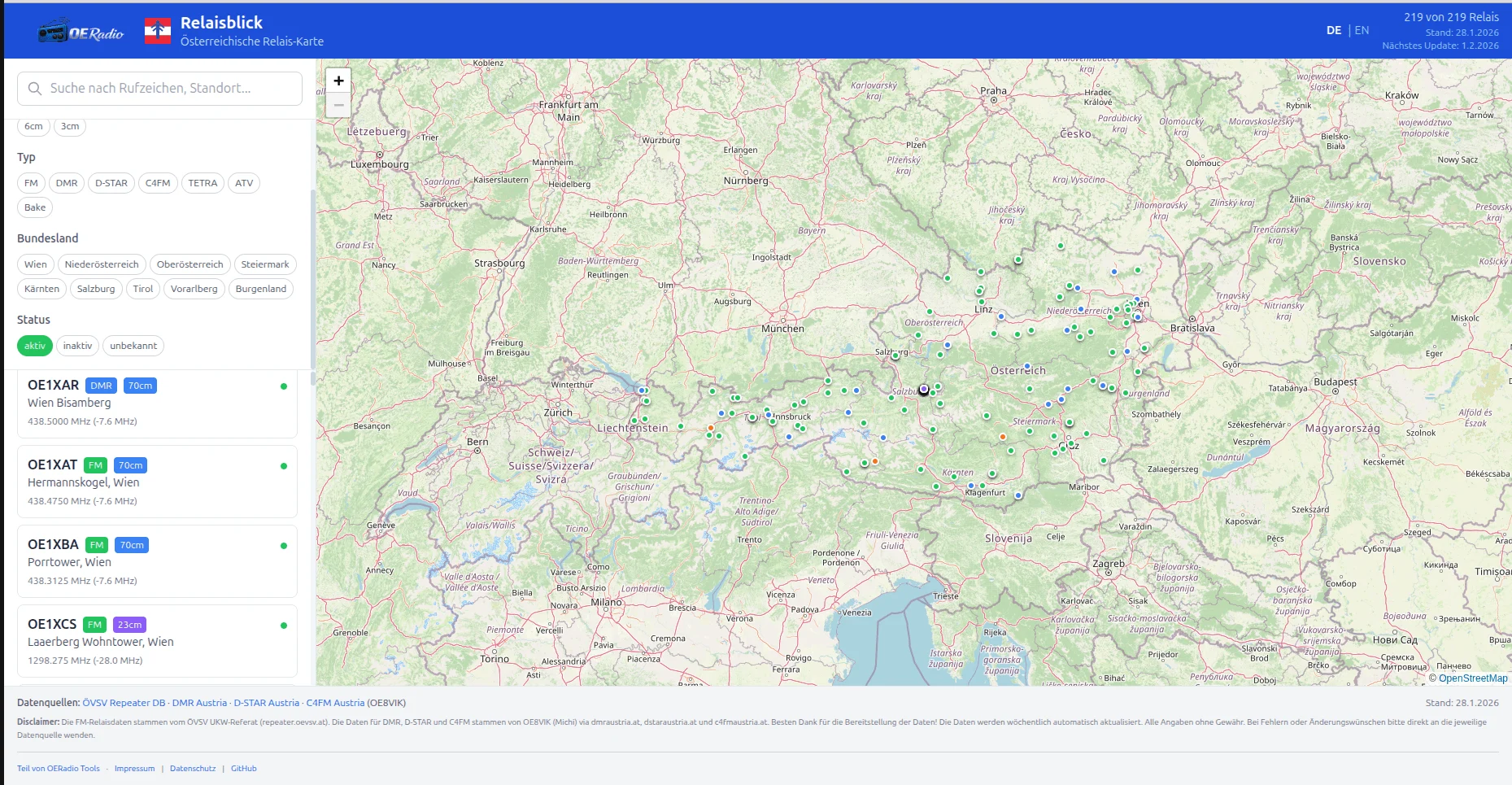Click the purple 23cm band badge on OE1XCS
Image resolution: width=1512 pixels, height=785 pixels.
[129, 624]
